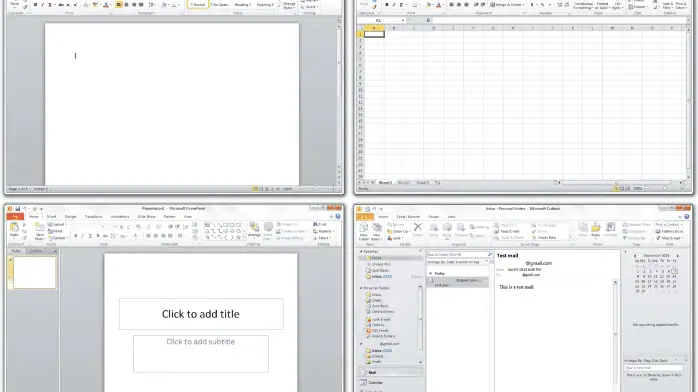Click PowerPoint Help question mark icon
Image resolution: width=698 pixels, height=392 pixels.
click(338, 217)
